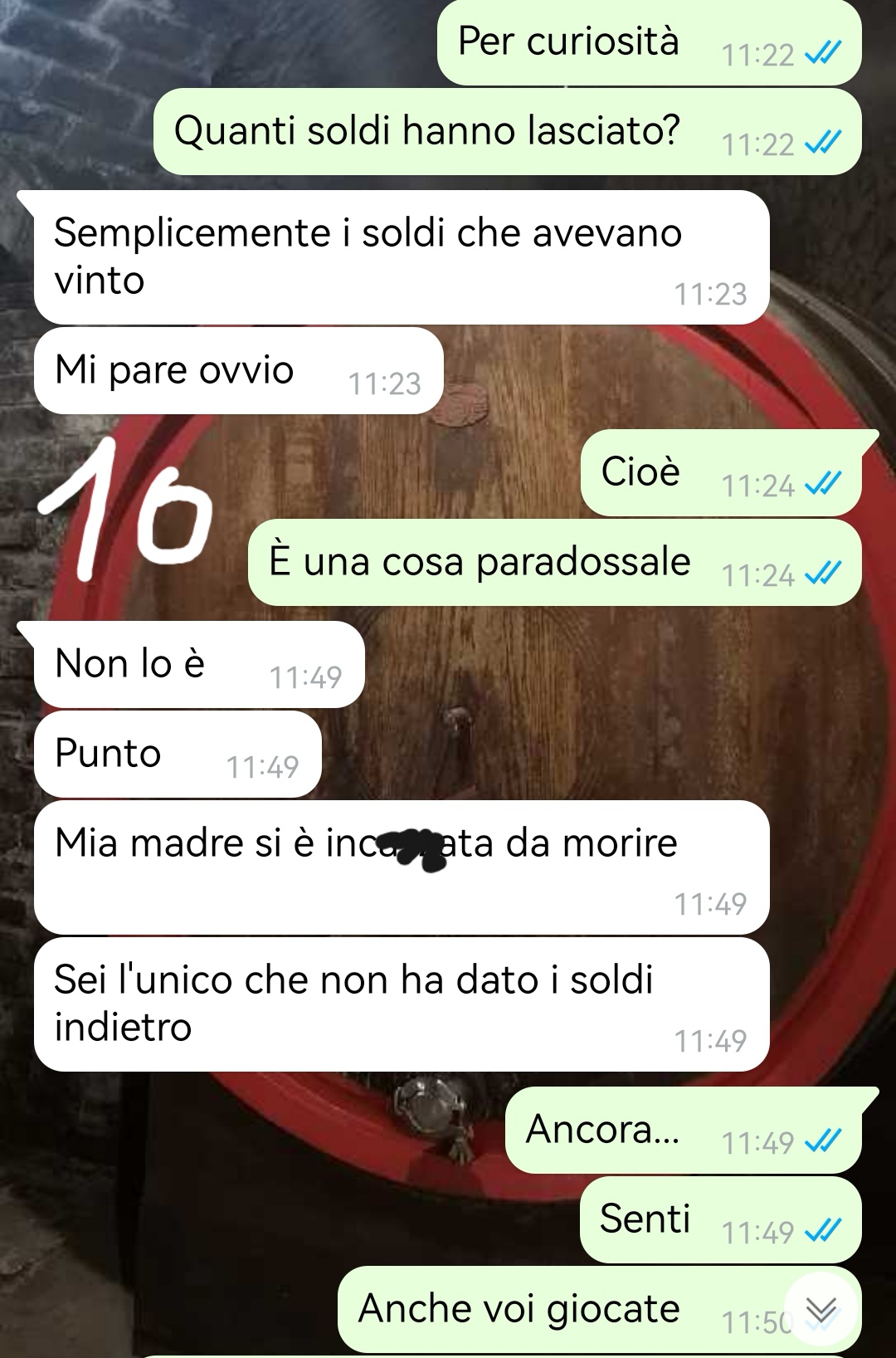Tap the 'Ancora...' sent bubble
Image resolution: width=896 pixels, height=1358 pixels.
coord(684,1130)
